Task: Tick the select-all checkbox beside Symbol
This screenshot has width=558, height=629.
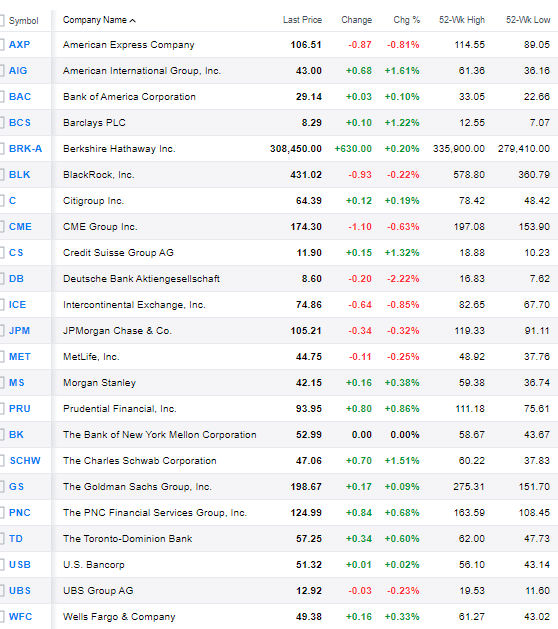Action: [2, 20]
